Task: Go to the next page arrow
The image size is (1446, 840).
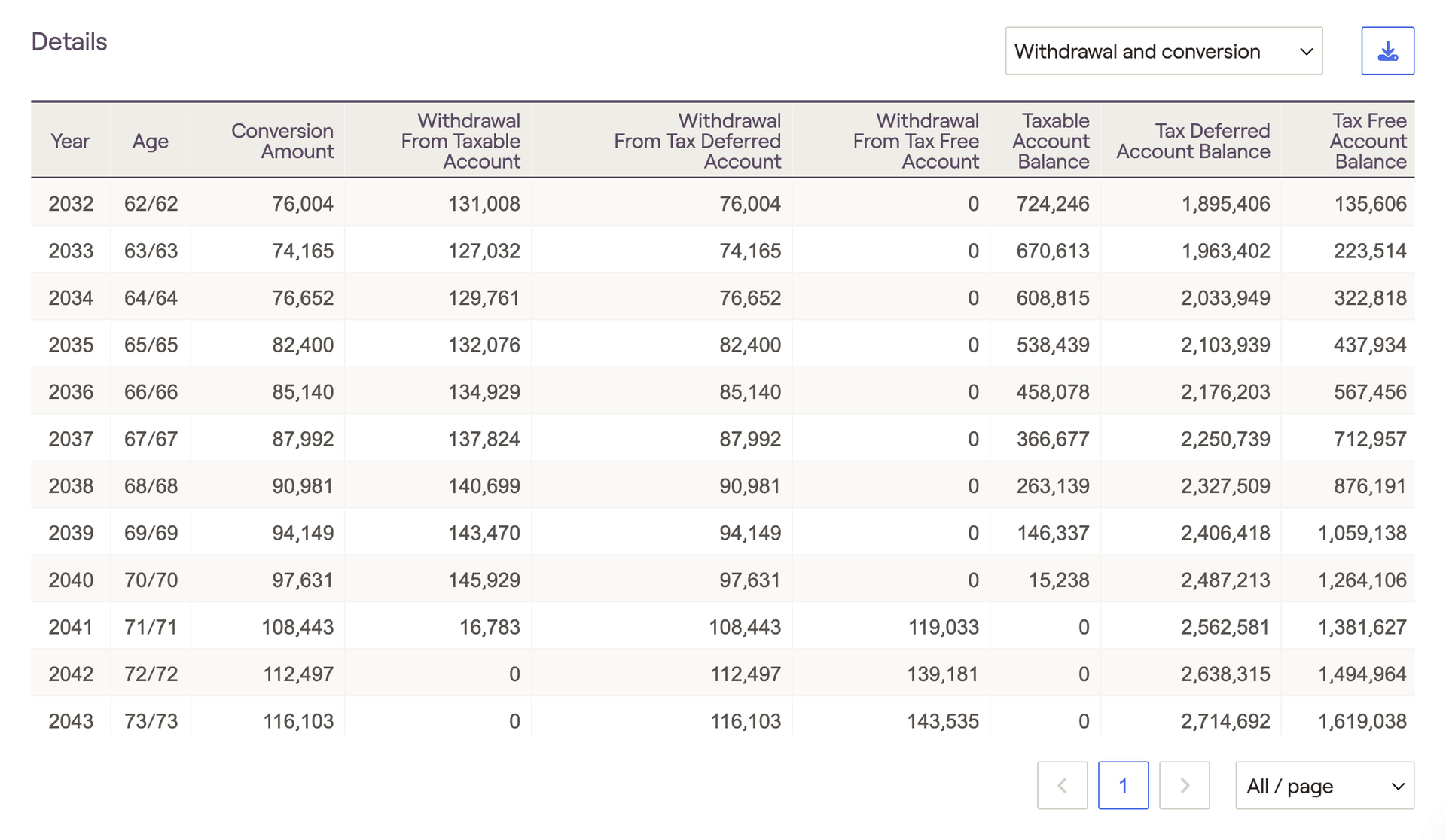Action: tap(1184, 786)
